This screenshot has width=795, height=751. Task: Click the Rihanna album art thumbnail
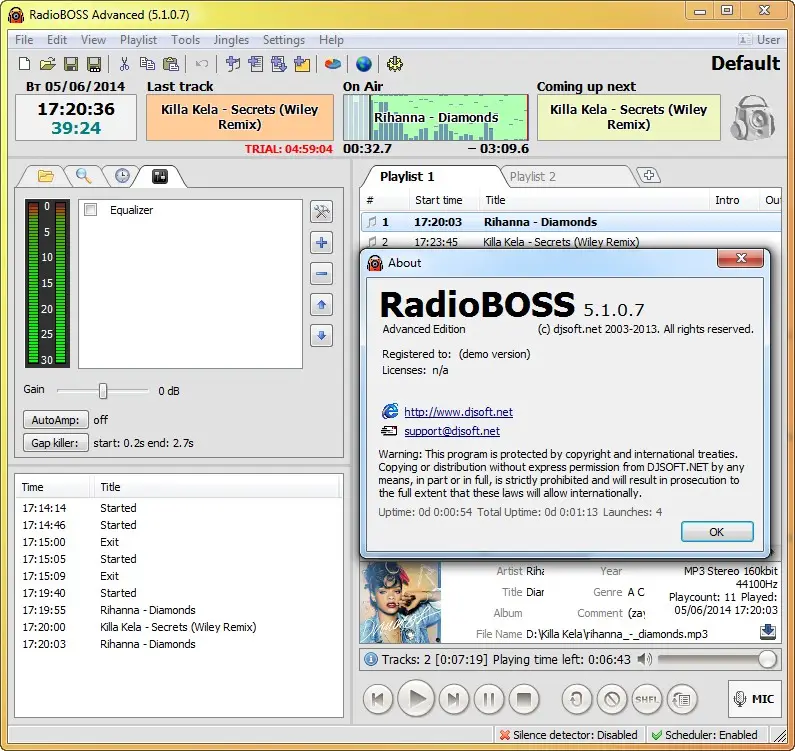[x=400, y=602]
